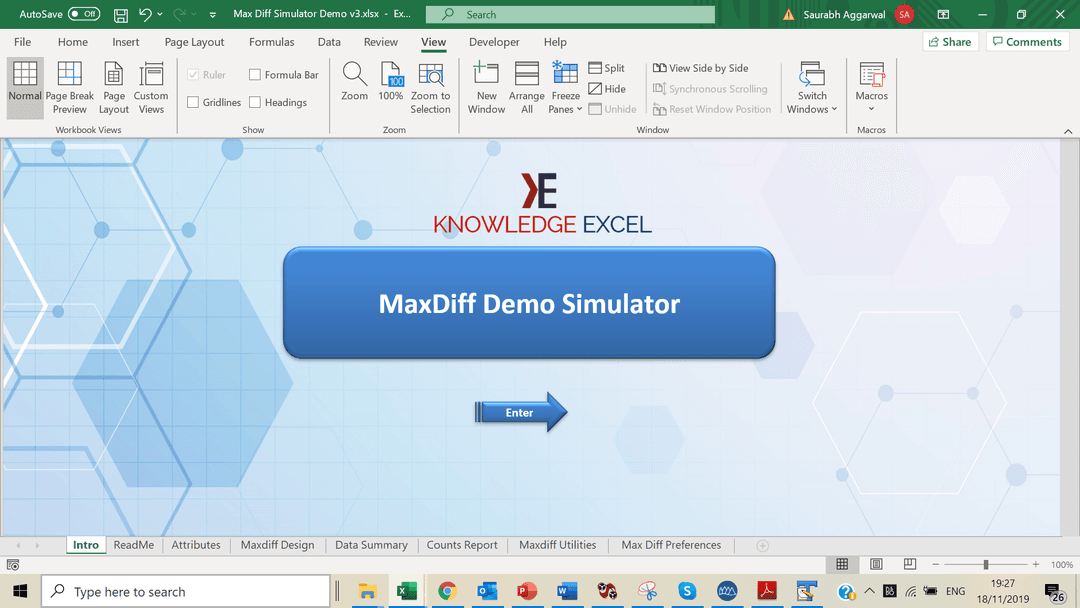Open Excel from the Windows taskbar
1080x608 pixels.
coord(406,591)
